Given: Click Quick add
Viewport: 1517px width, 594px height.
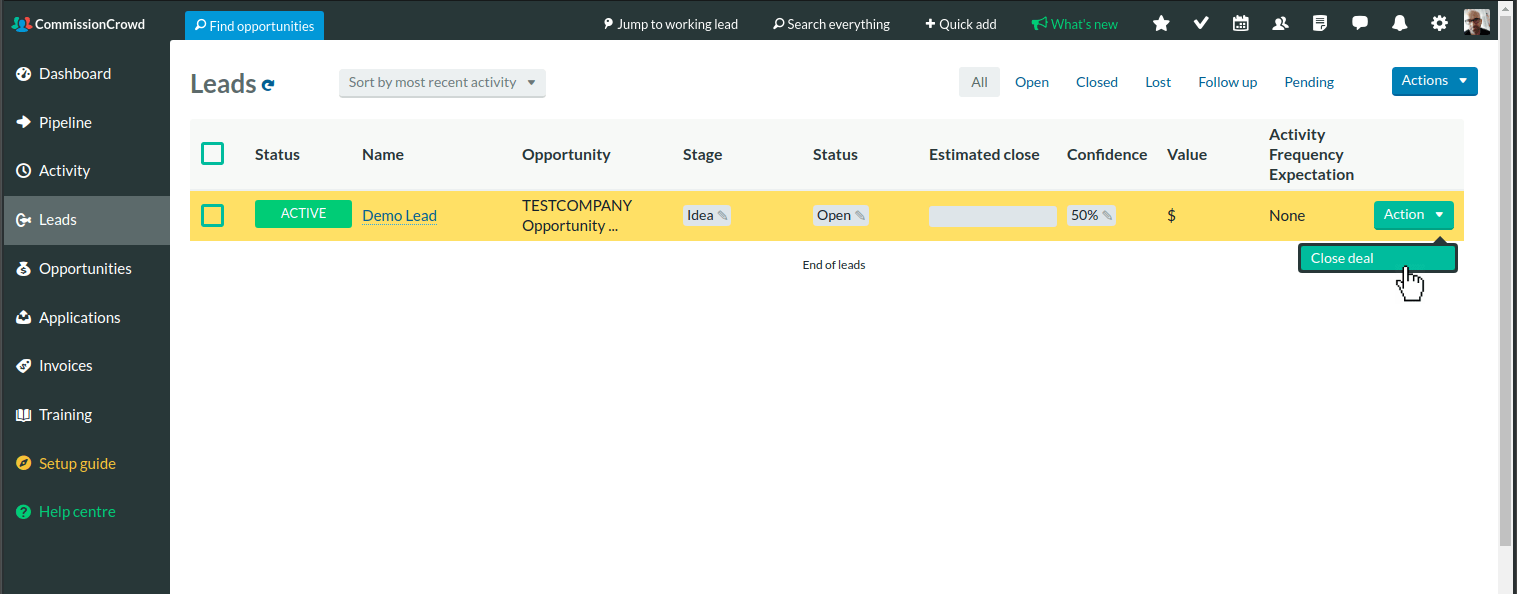Looking at the screenshot, I should point(961,24).
